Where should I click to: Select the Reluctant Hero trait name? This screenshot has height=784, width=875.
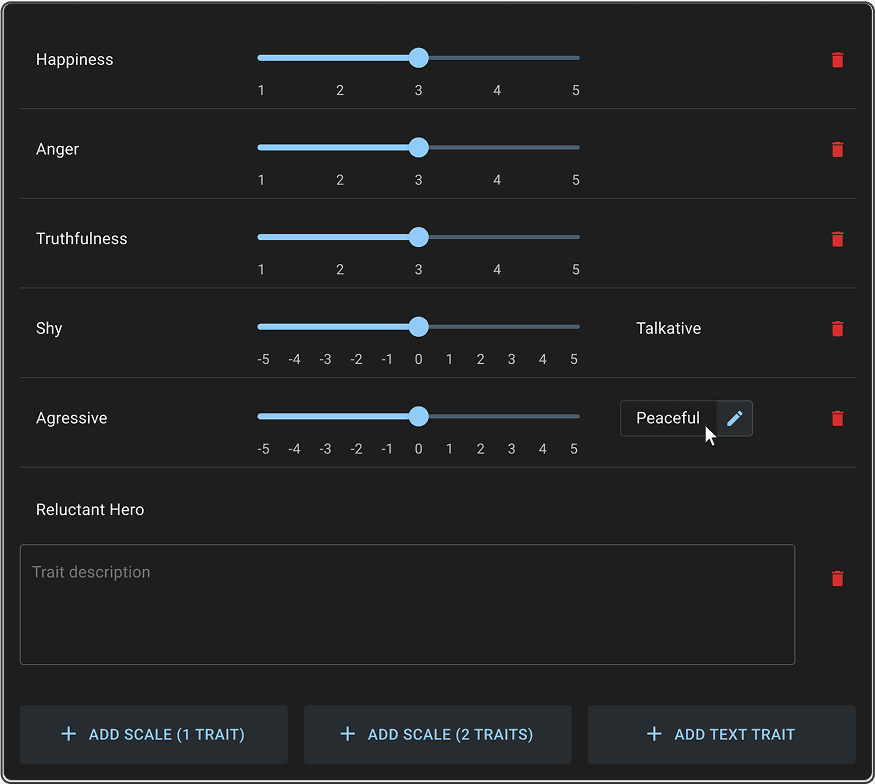click(x=90, y=510)
